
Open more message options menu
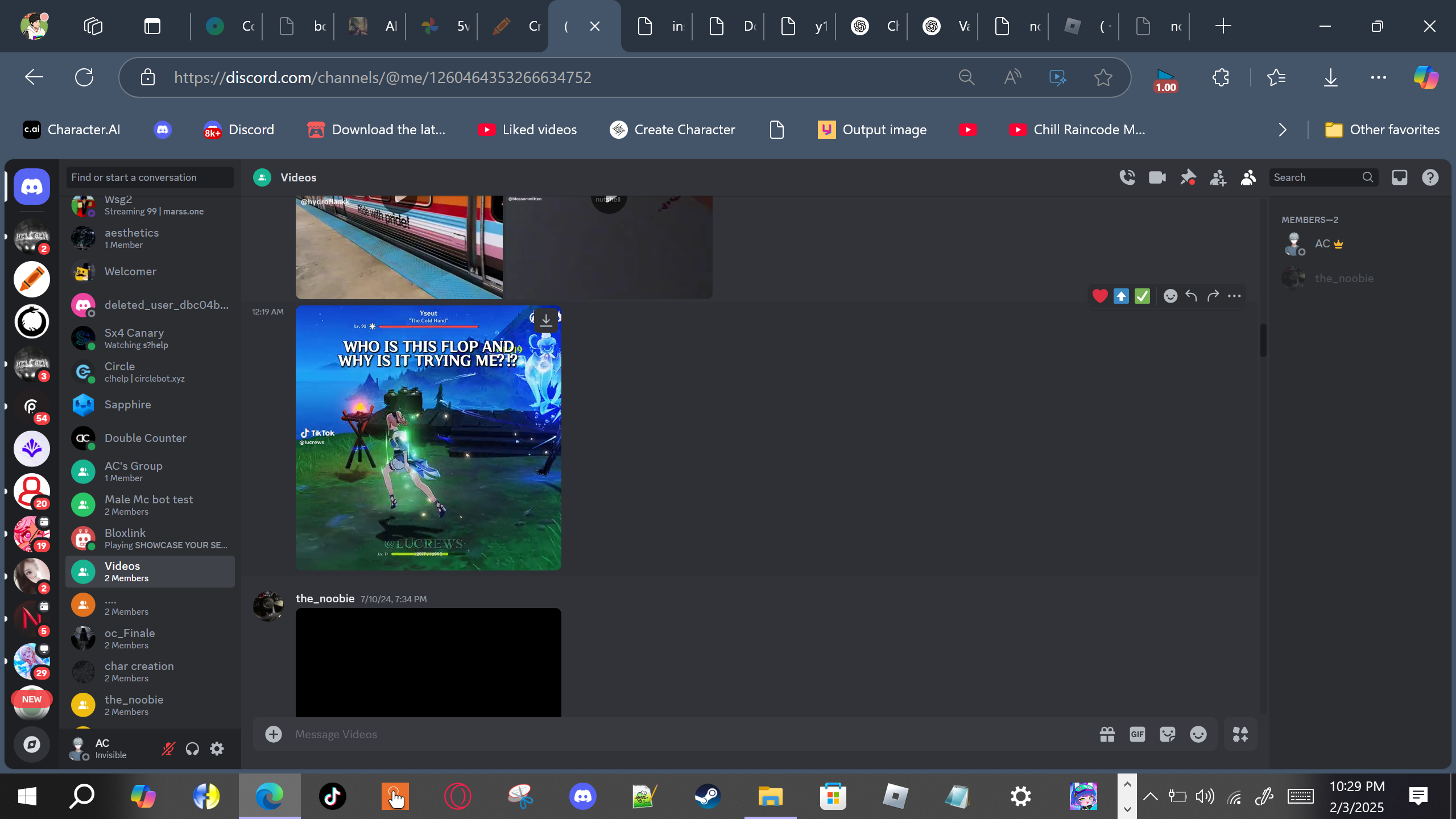coord(1234,296)
